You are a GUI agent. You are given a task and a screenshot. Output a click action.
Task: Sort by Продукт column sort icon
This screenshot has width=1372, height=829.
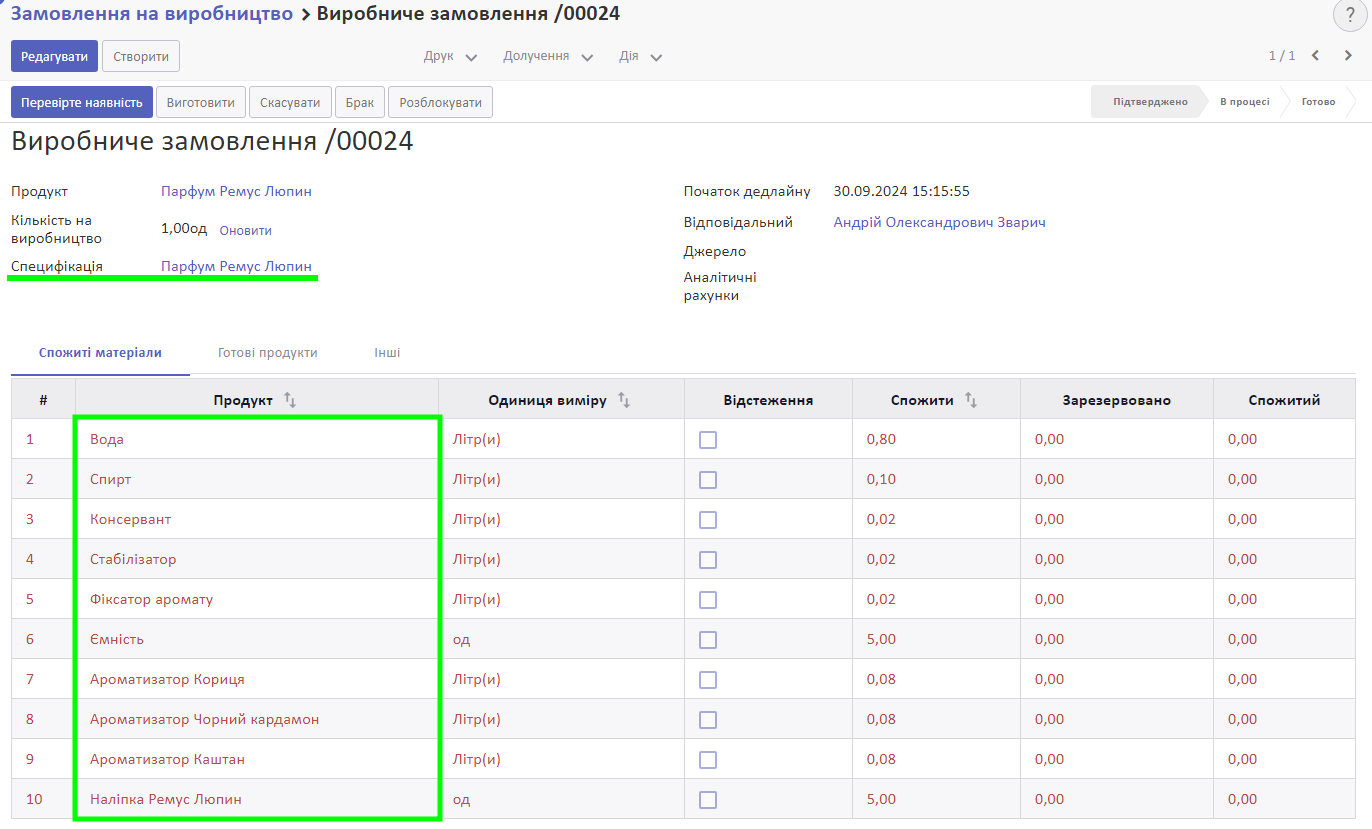point(290,400)
